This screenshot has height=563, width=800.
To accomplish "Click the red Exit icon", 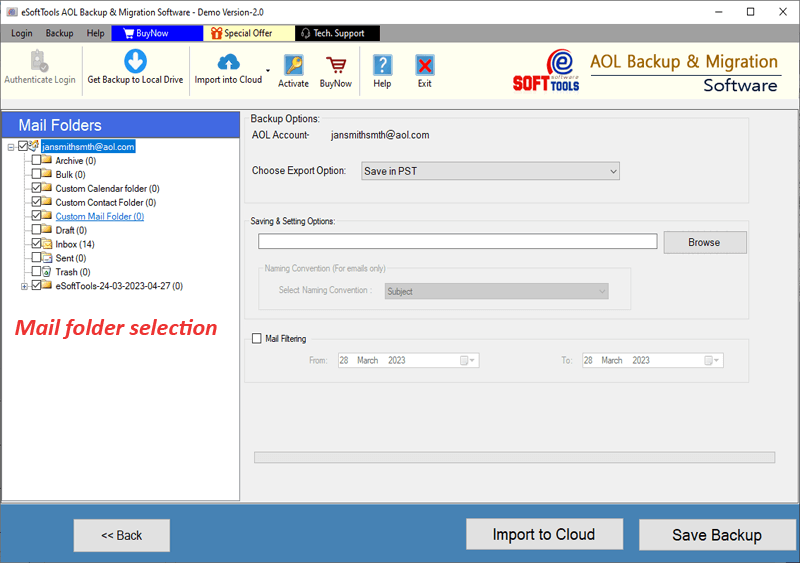I will point(424,65).
